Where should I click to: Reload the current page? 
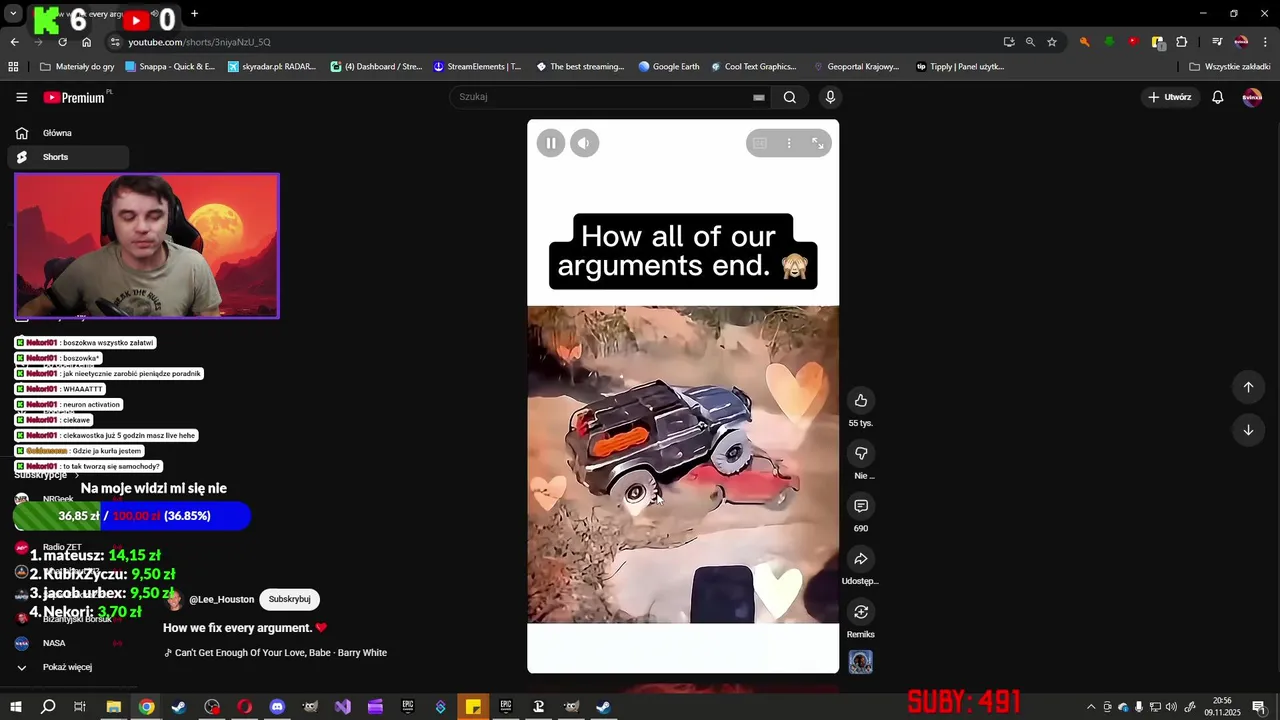coord(62,42)
